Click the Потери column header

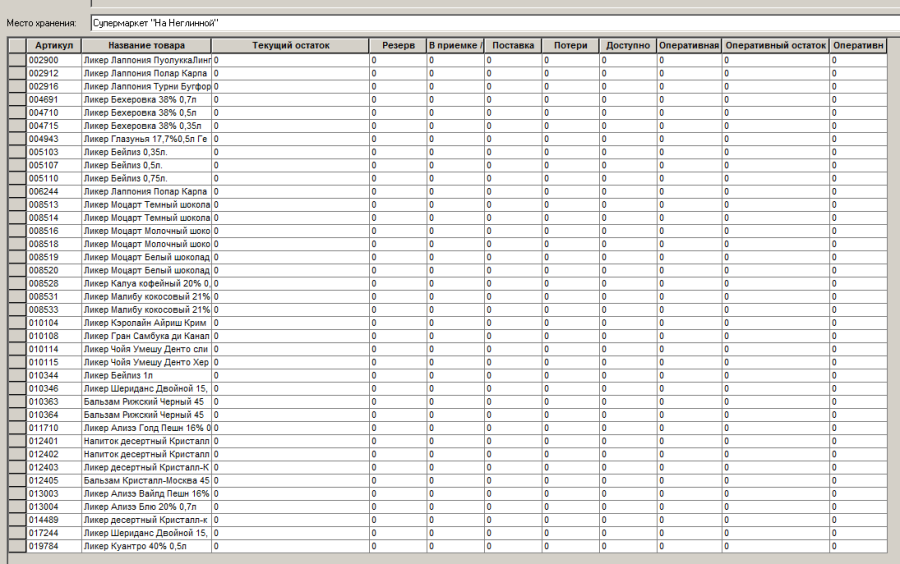click(x=571, y=45)
